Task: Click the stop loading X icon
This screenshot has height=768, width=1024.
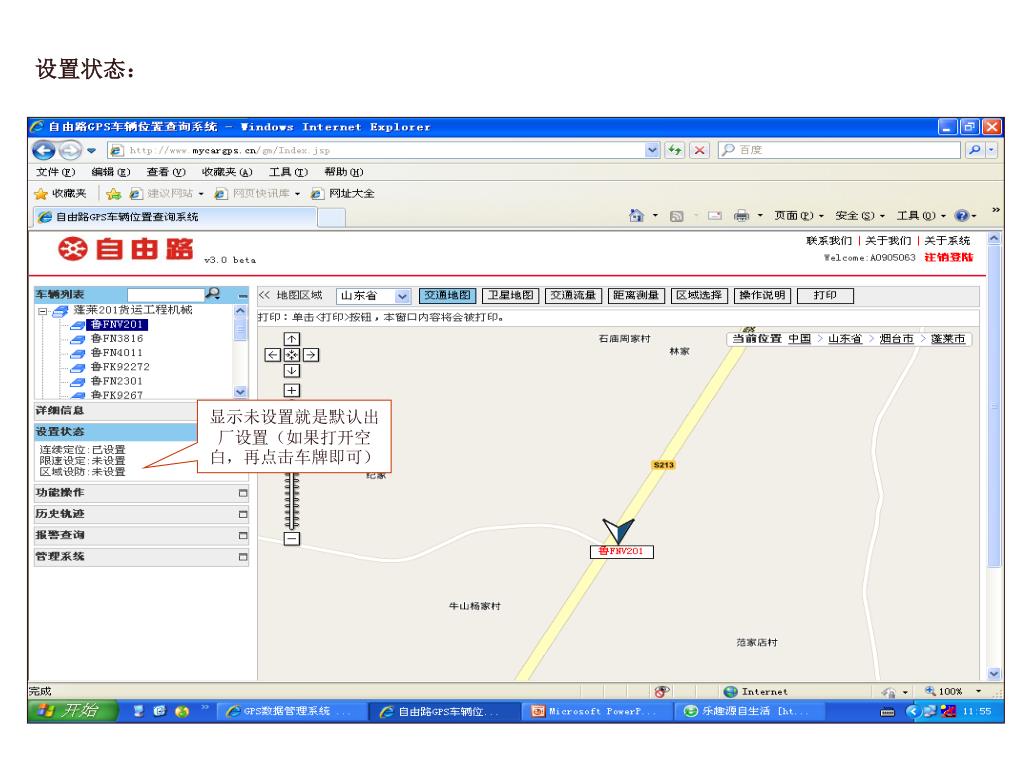Action: coord(699,150)
